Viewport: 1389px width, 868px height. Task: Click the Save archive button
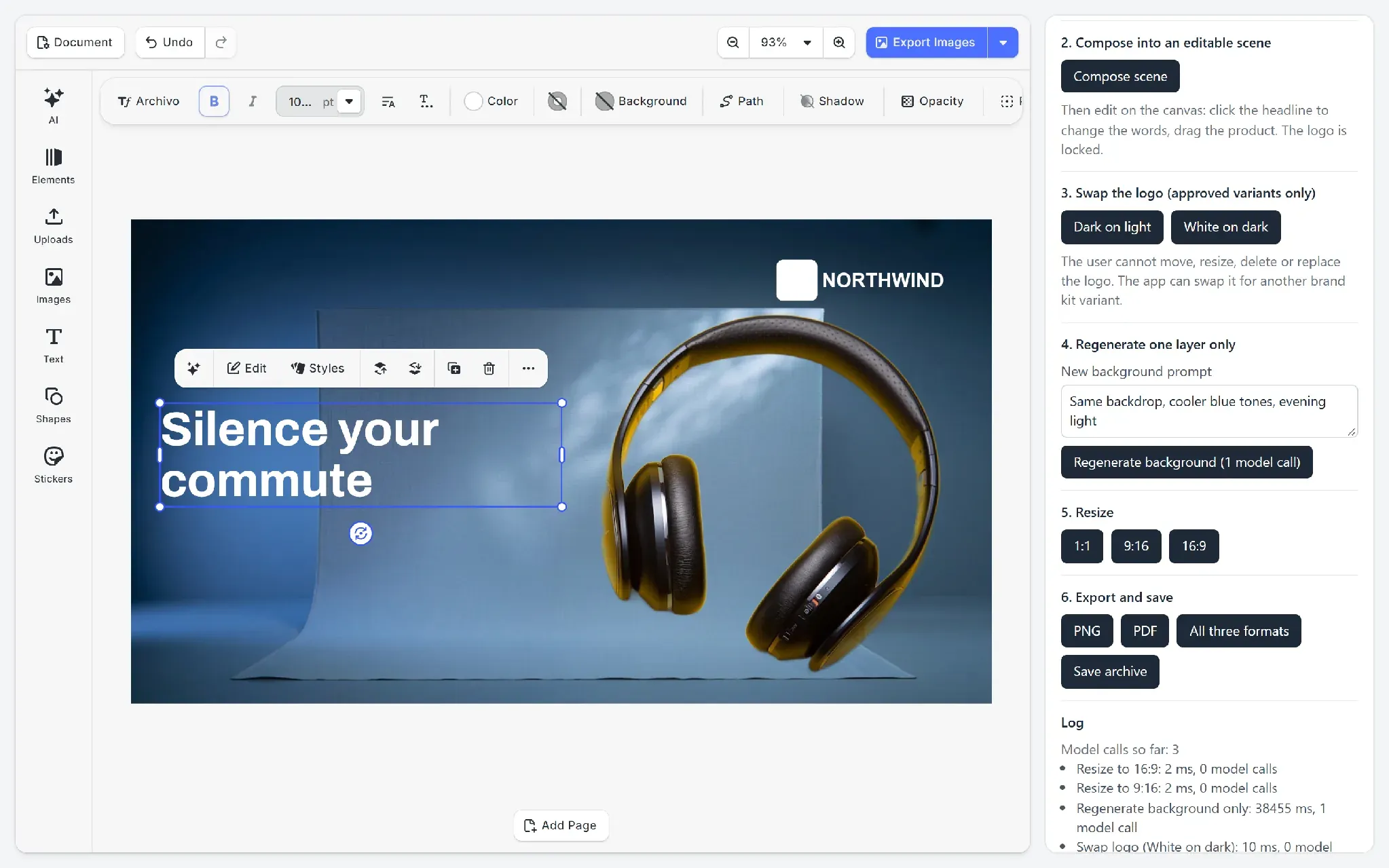click(1110, 671)
